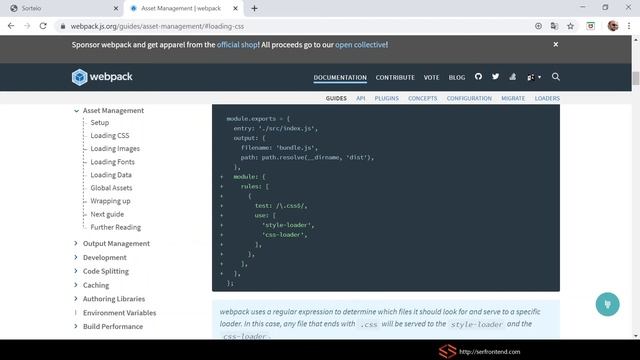Go to the Further Reading subsection
The image size is (640, 360).
pos(116,227)
